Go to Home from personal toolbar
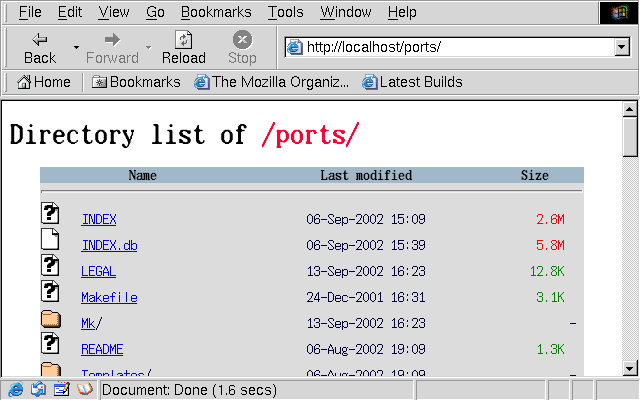The height and width of the screenshot is (400, 640). (44, 82)
